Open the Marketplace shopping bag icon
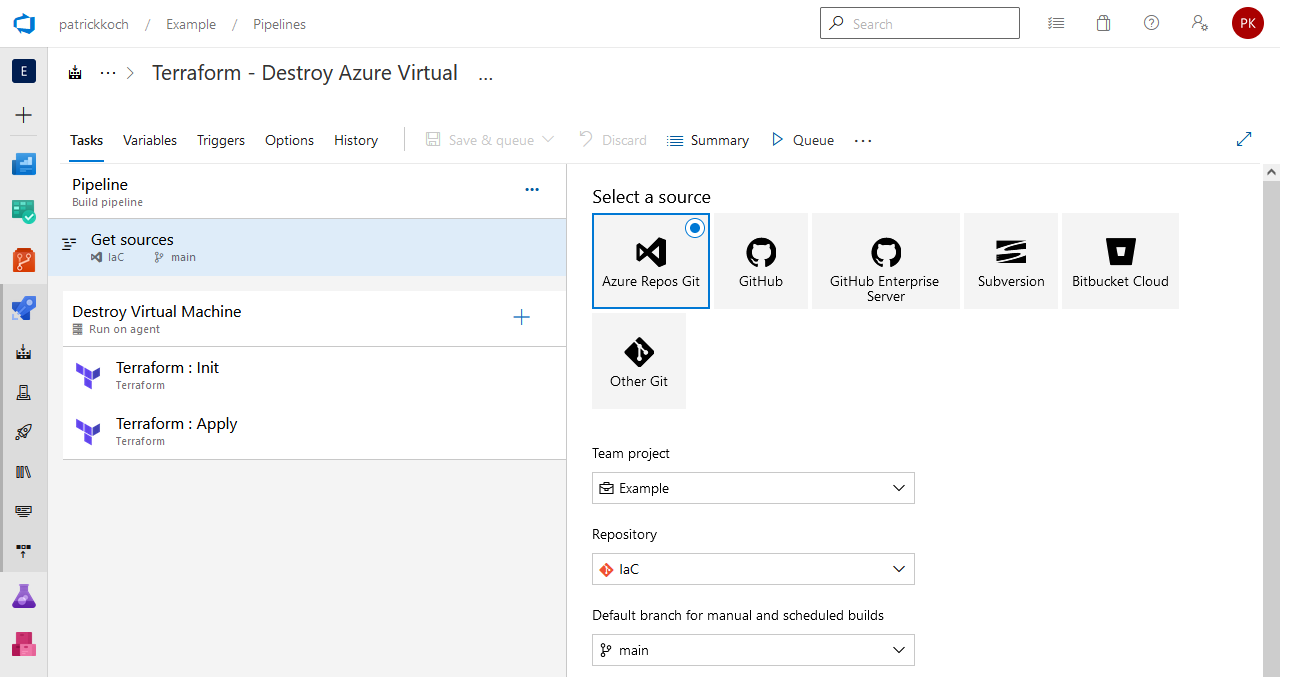 pyautogui.click(x=1104, y=23)
